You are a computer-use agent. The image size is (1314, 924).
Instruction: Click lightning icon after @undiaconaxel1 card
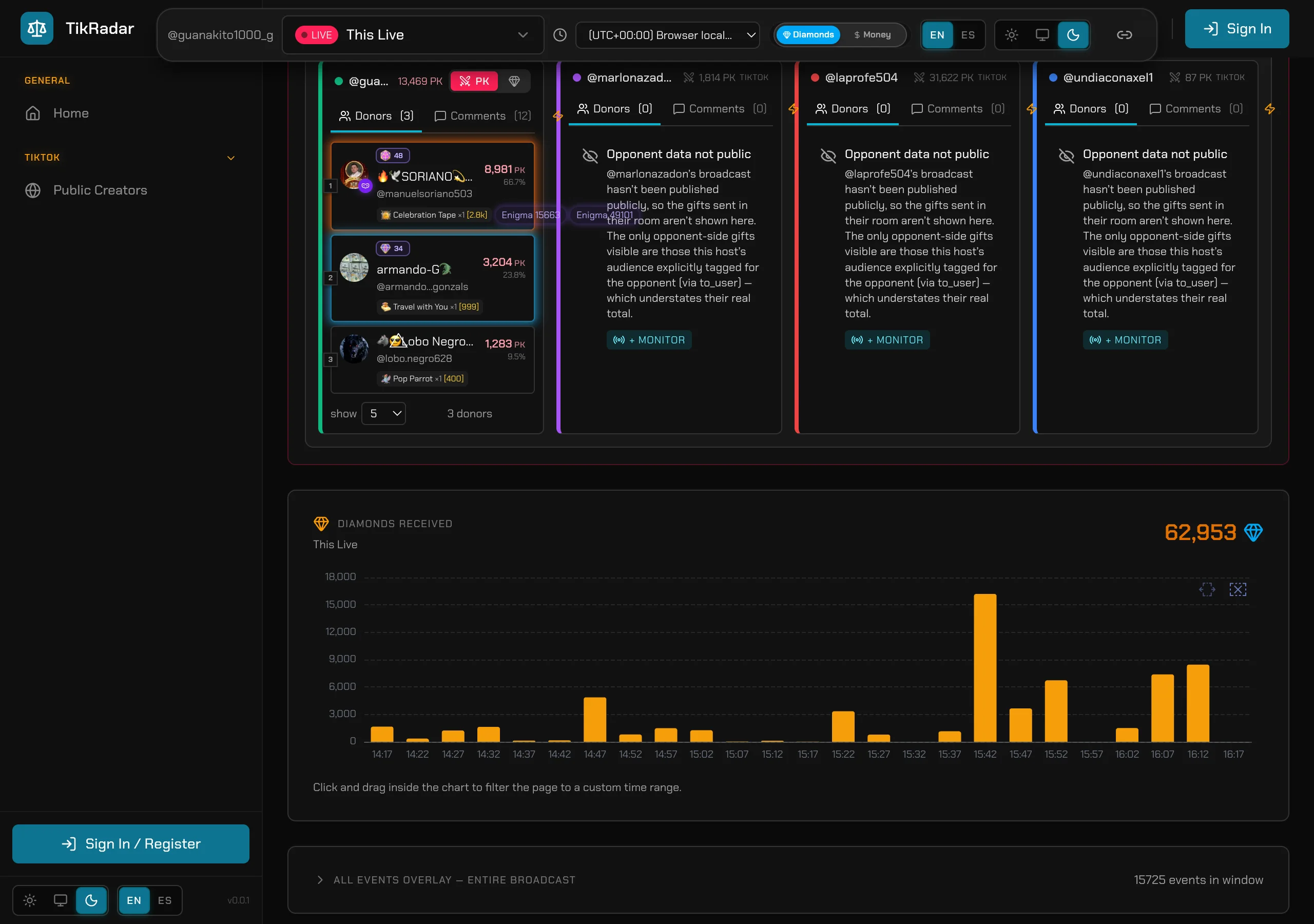pos(1269,109)
